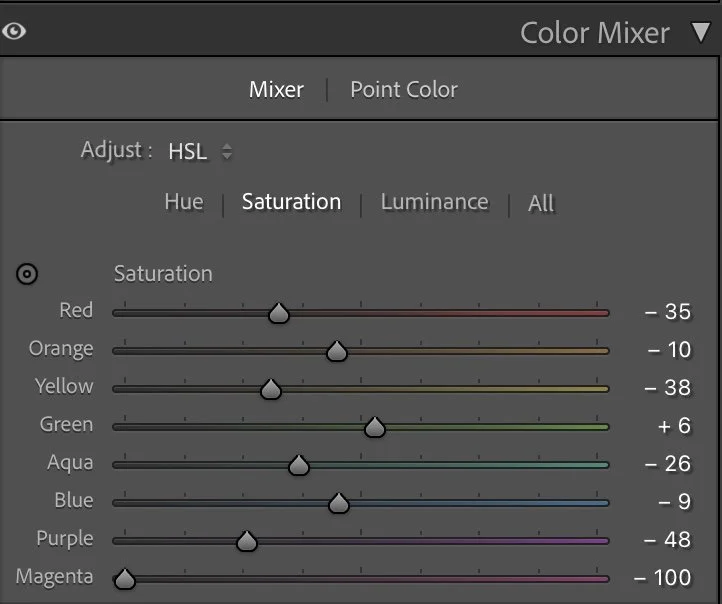Click the Aqua saturation slider handle
The image size is (722, 604).
point(299,465)
